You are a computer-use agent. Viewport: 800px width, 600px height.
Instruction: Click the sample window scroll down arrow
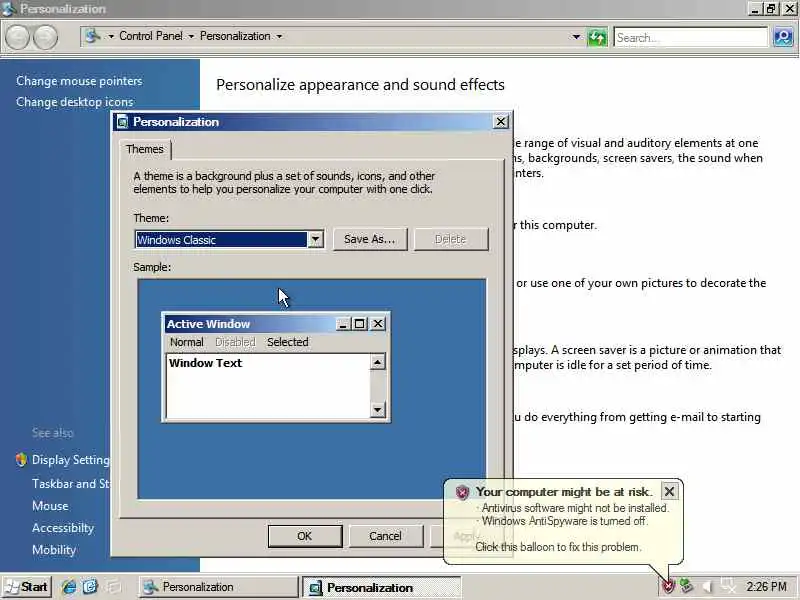pyautogui.click(x=378, y=410)
